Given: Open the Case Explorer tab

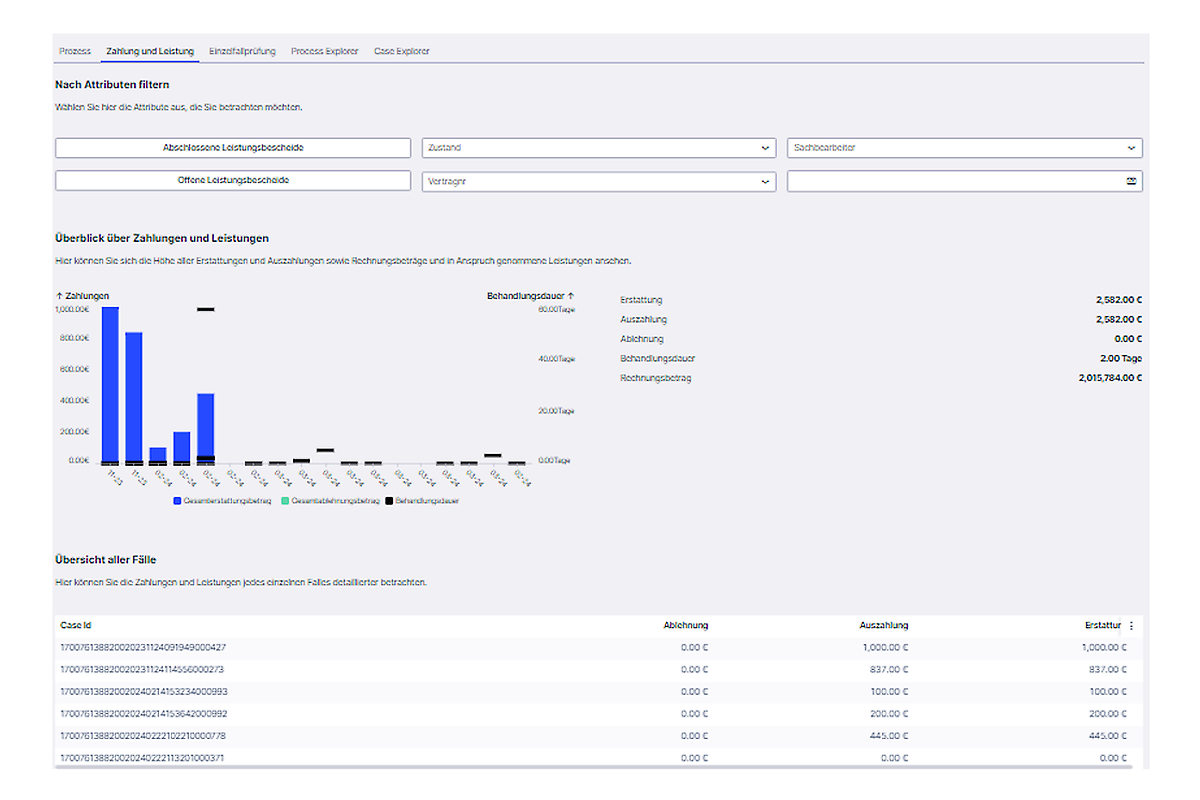Looking at the screenshot, I should click(x=401, y=51).
